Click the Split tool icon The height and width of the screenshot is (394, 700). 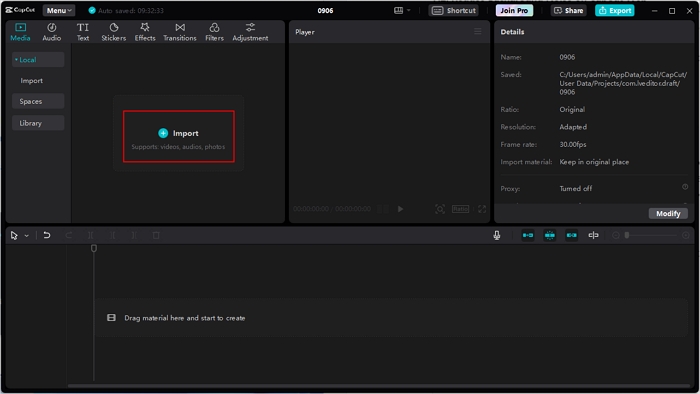[91, 235]
